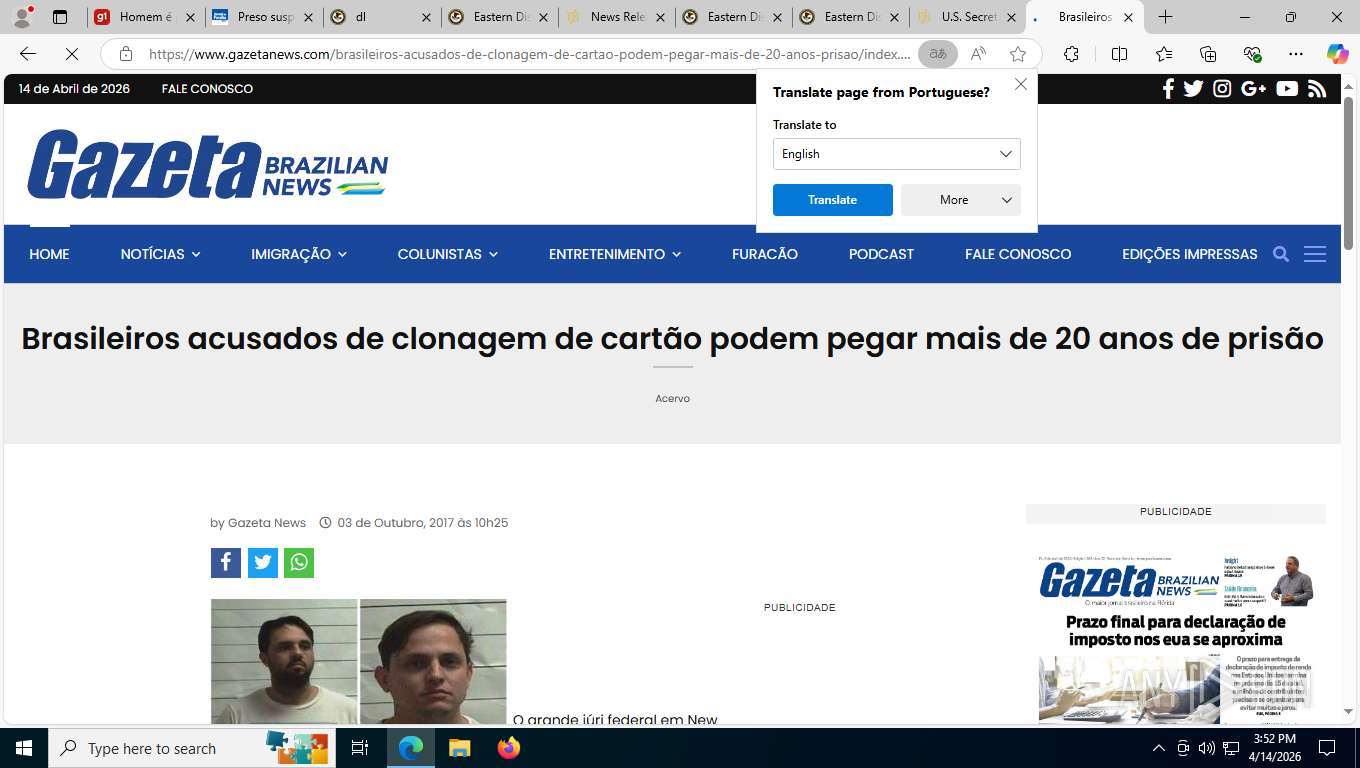Open the Gazeta printed edition ad image
The width and height of the screenshot is (1360, 768).
coord(1176,639)
